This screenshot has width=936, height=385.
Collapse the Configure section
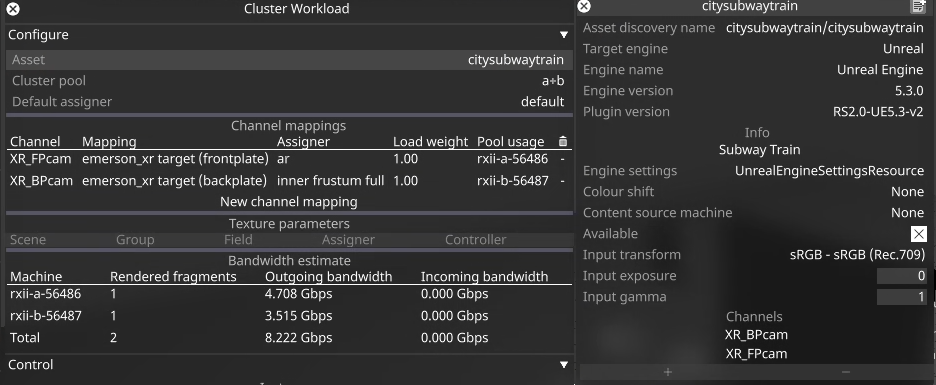coord(563,35)
